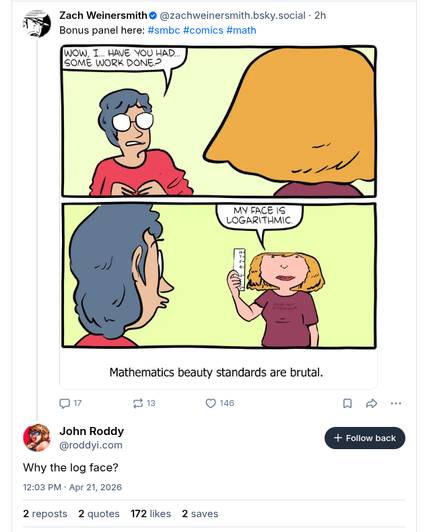
Task: Click the 12:03 PM Apr 21, 2026 timestamp
Action: (72, 487)
